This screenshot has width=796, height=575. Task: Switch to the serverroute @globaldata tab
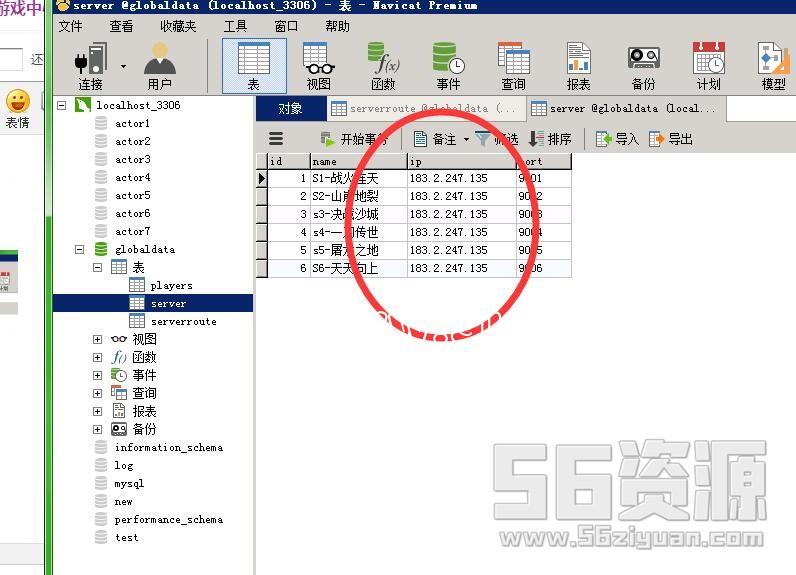tap(425, 108)
